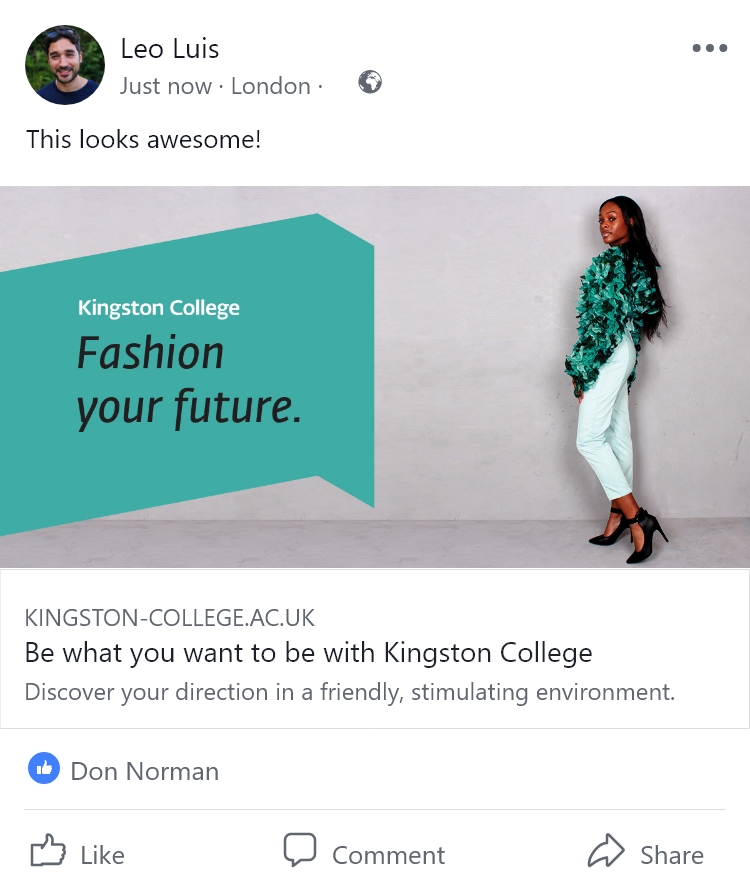This screenshot has height=890, width=750.
Task: Open "Be what you want to be" link title
Action: click(x=308, y=653)
